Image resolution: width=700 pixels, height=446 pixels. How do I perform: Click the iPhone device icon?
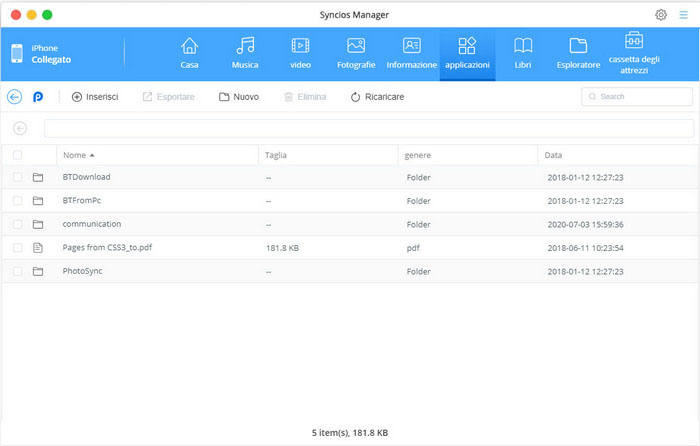click(17, 54)
